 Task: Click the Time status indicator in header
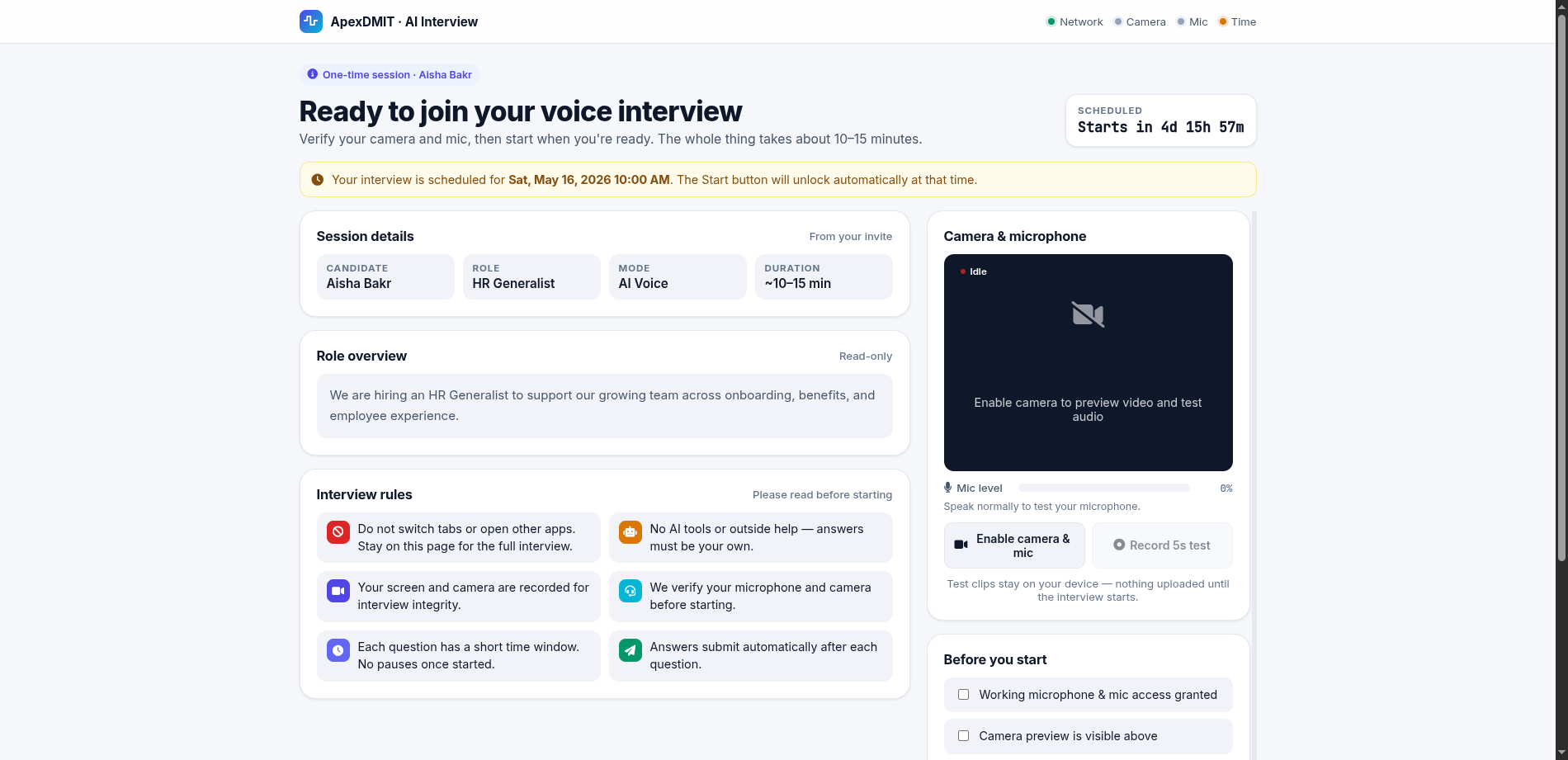[1237, 21]
